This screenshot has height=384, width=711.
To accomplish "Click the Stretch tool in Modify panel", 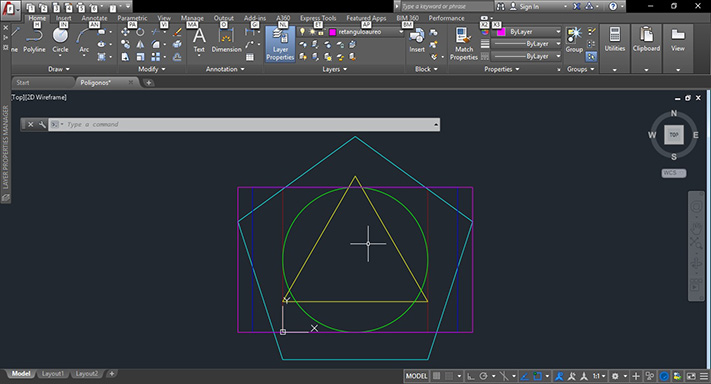I will pos(125,57).
